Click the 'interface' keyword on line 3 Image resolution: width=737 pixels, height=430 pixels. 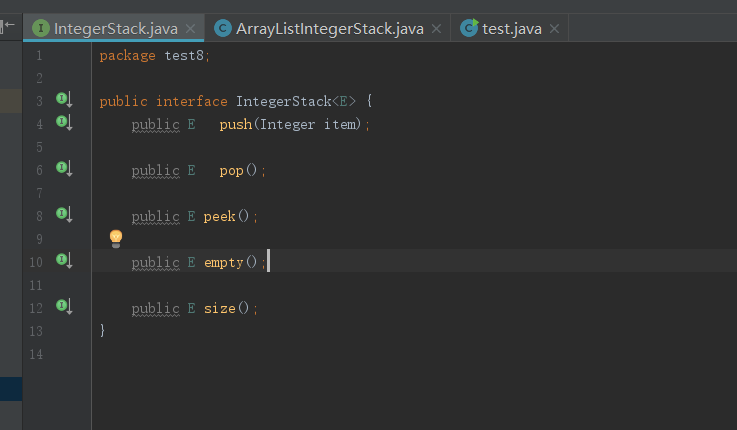coord(191,101)
